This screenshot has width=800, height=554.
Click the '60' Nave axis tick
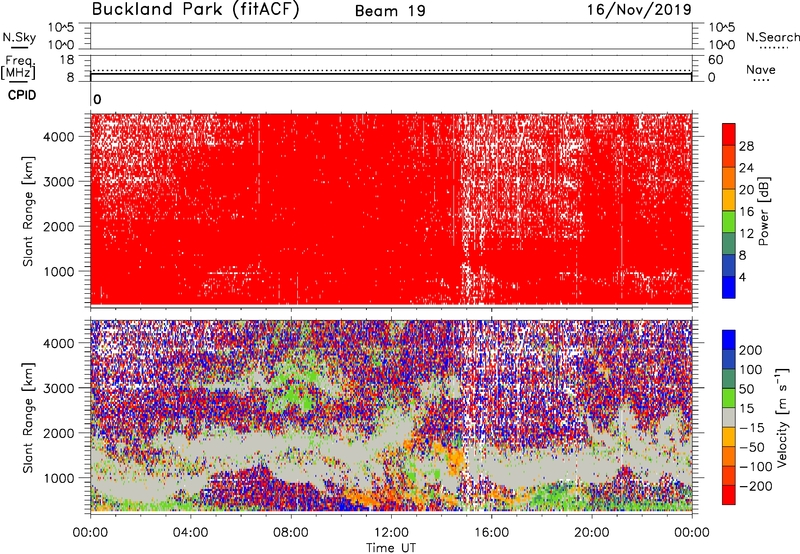715,60
